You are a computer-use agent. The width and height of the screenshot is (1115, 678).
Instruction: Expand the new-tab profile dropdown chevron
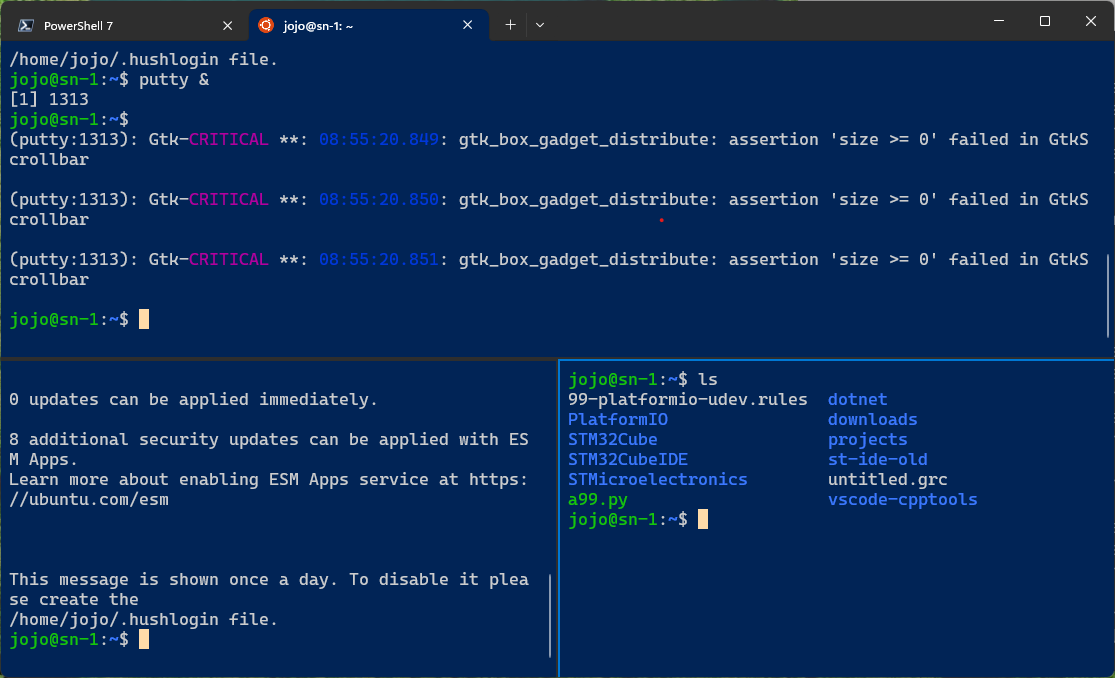[x=540, y=25]
